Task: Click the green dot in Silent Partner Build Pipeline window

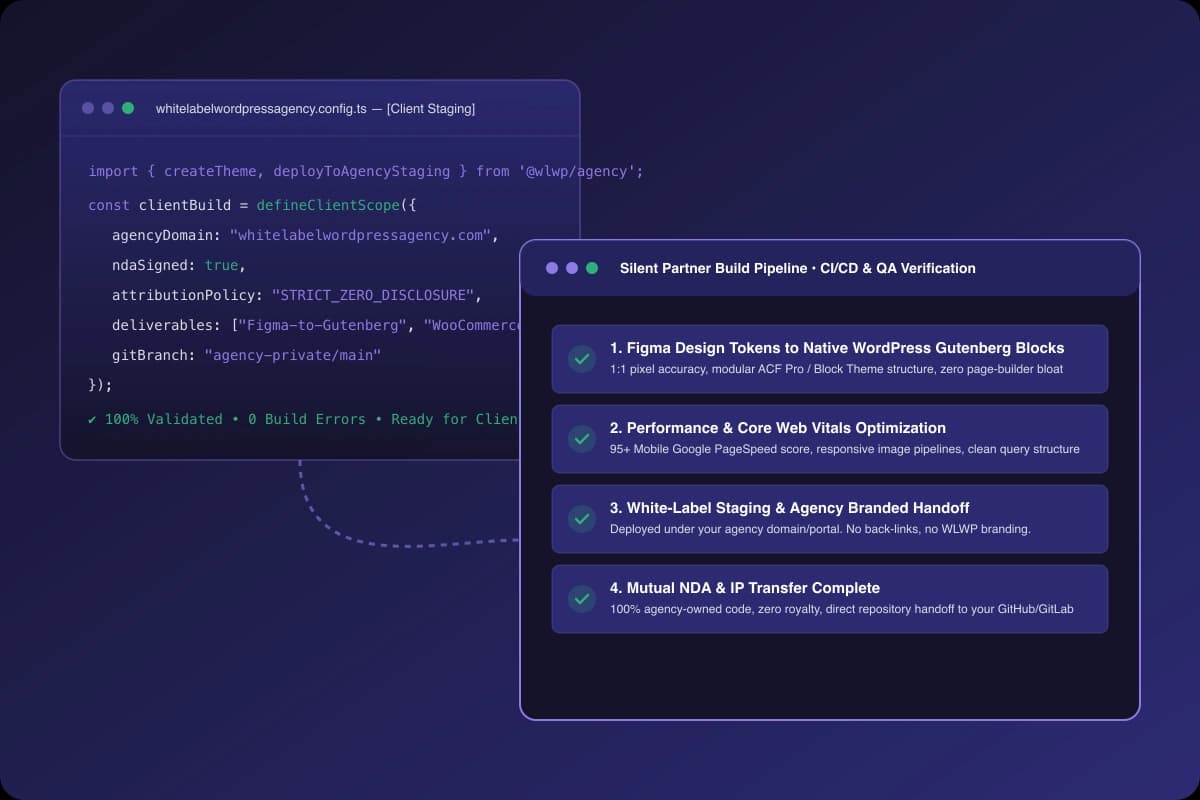Action: (592, 268)
